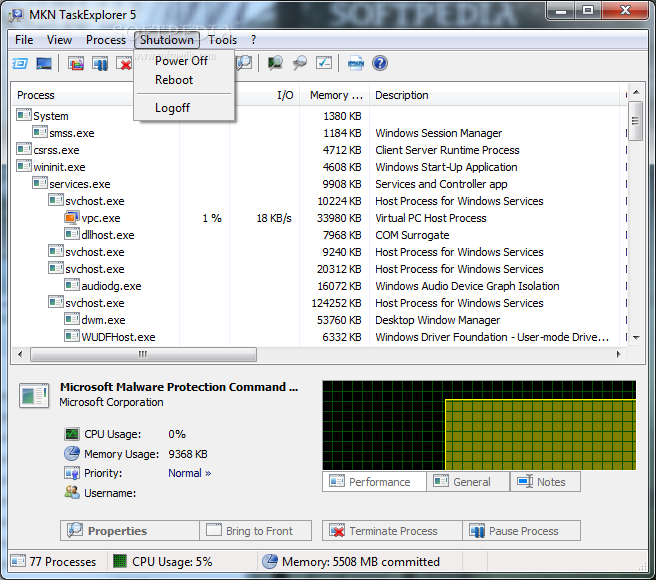Click the performance graph area
Image resolution: width=656 pixels, height=580 pixels.
click(479, 425)
